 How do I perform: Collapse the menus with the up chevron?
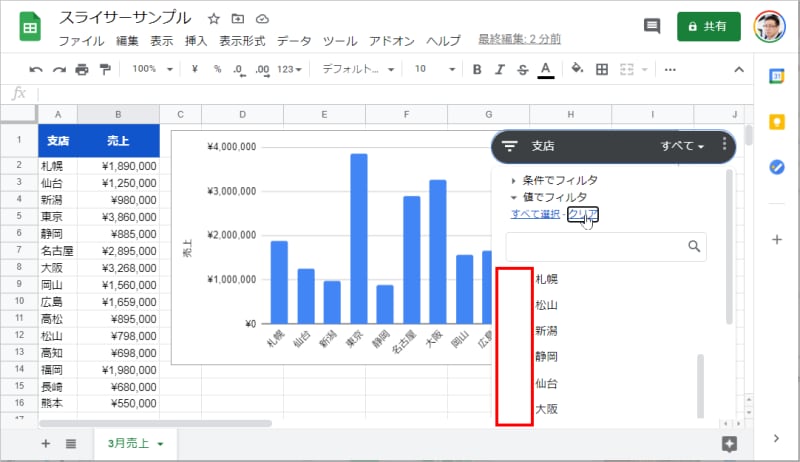tap(739, 69)
